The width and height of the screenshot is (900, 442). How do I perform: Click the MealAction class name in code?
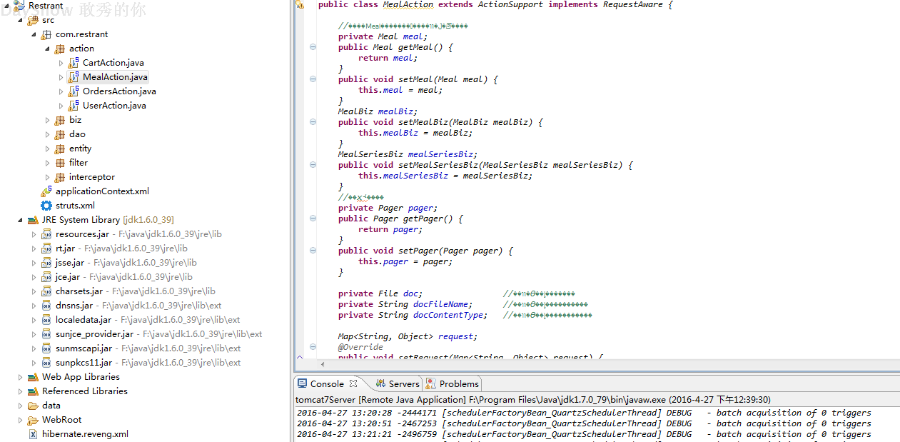point(408,5)
